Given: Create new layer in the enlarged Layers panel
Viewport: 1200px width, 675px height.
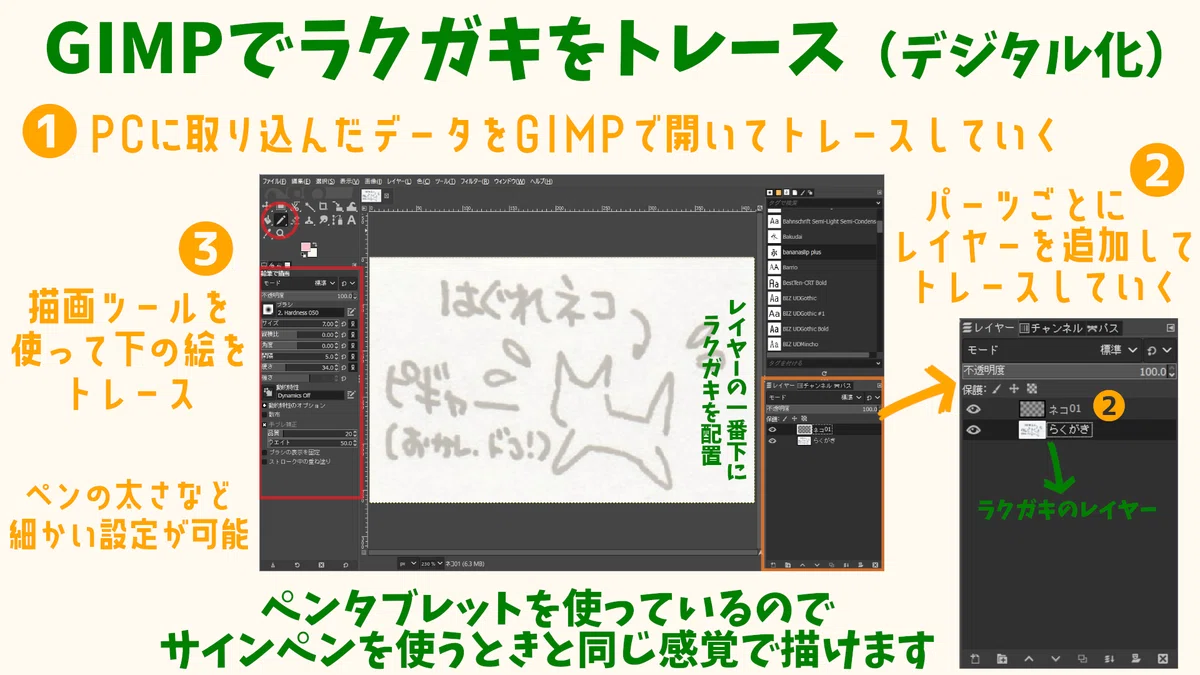Looking at the screenshot, I should (x=975, y=659).
